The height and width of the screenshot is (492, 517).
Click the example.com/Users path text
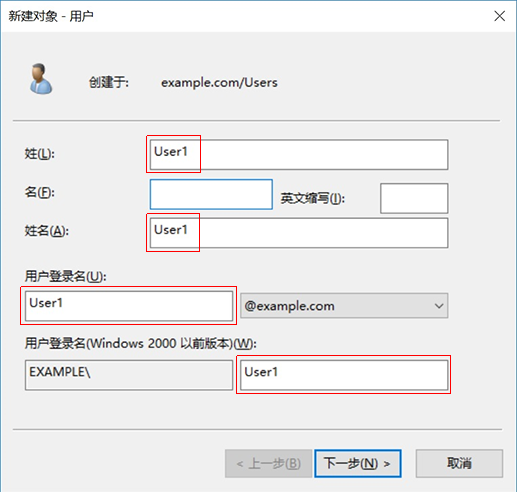219,83
